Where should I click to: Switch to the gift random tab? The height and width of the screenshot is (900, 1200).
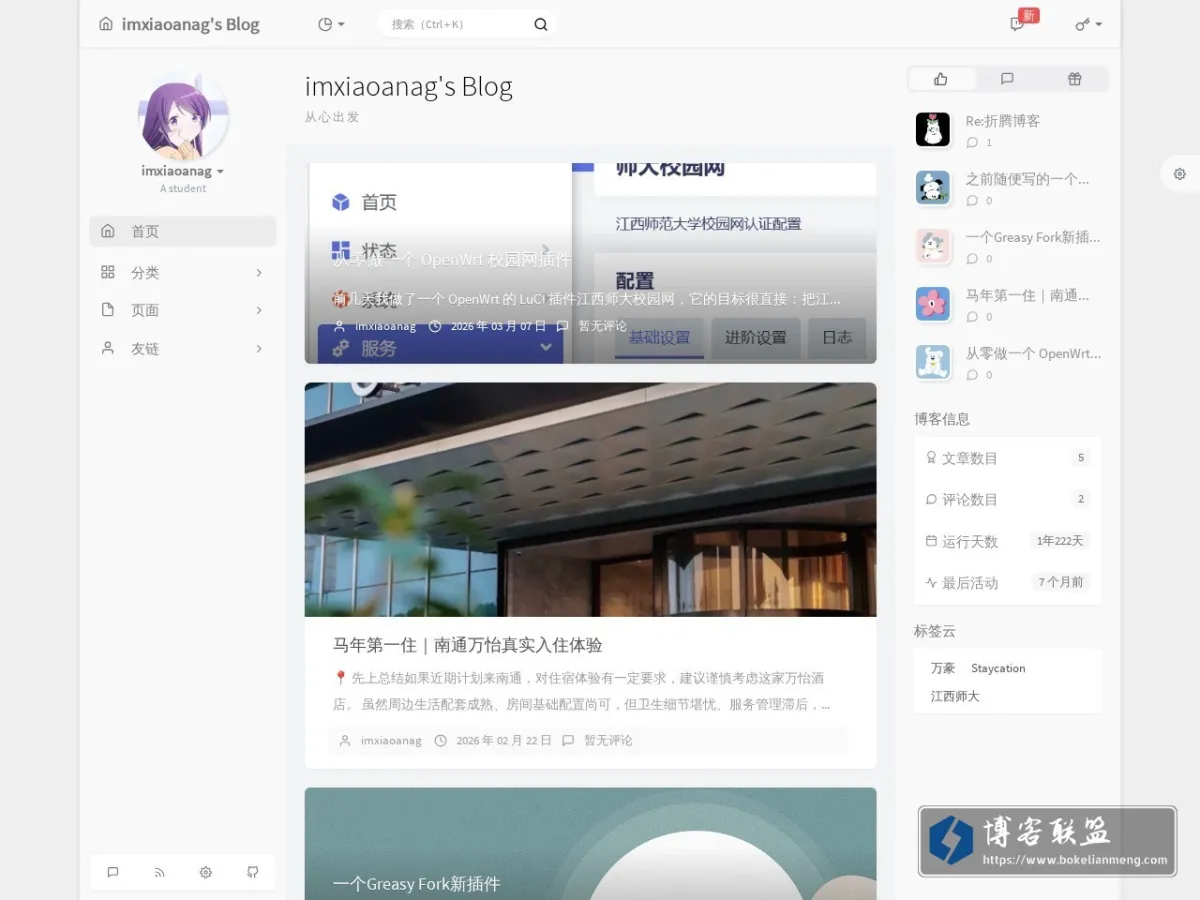pyautogui.click(x=1074, y=79)
